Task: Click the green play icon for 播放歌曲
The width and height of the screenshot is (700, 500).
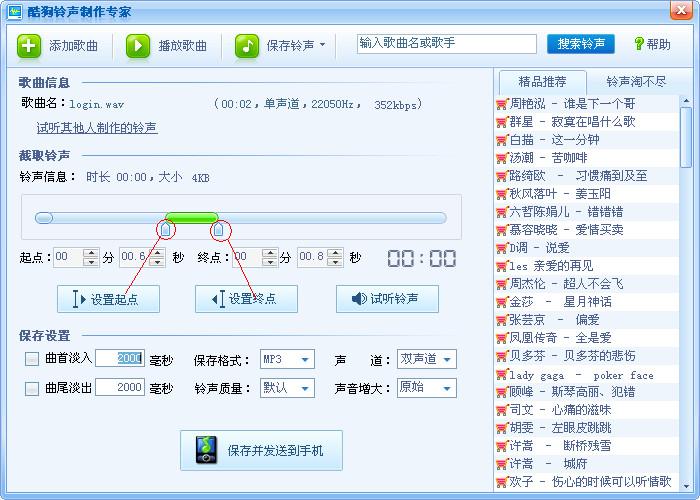Action: pos(138,46)
